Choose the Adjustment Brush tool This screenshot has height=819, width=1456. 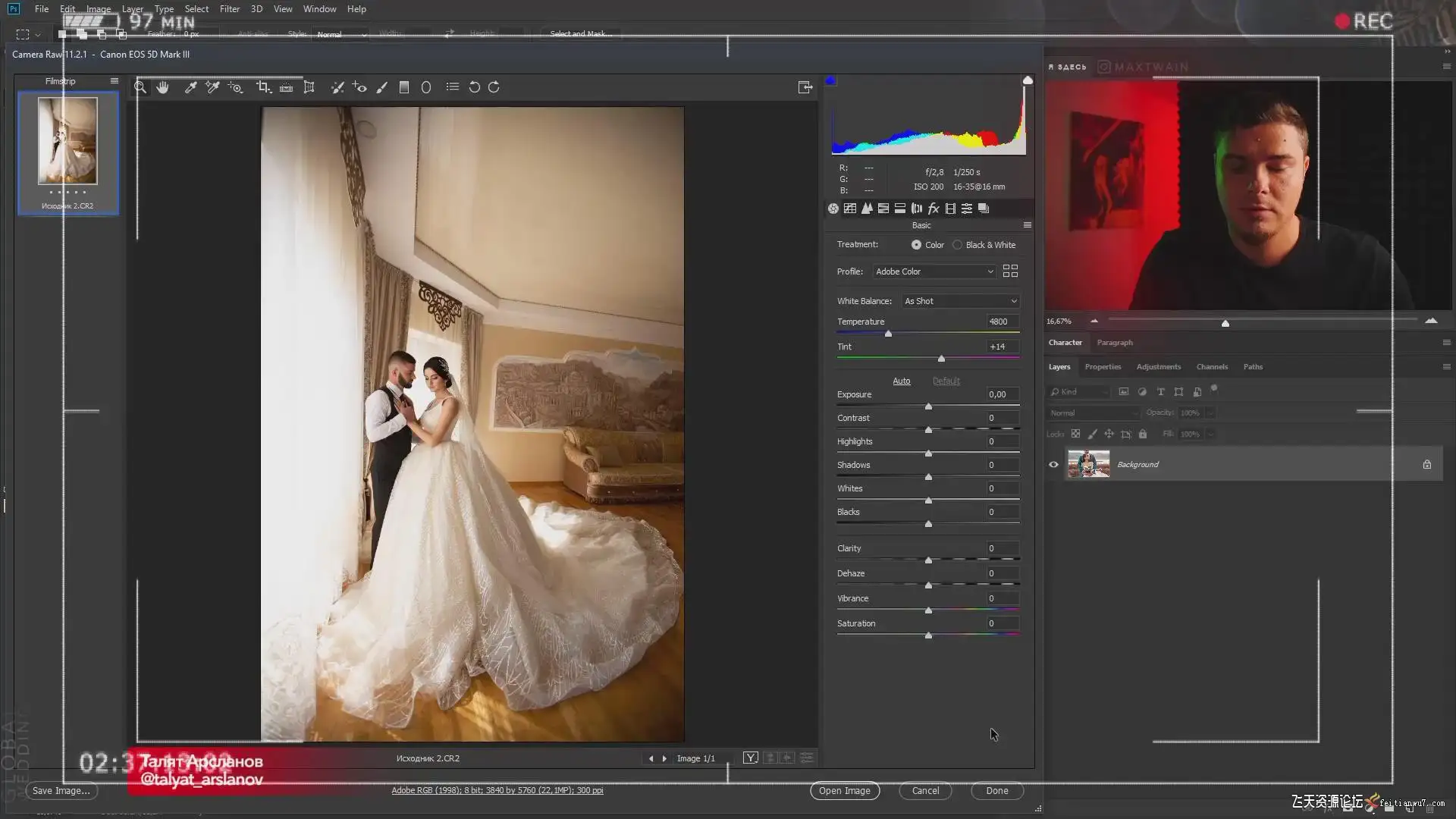(x=382, y=87)
